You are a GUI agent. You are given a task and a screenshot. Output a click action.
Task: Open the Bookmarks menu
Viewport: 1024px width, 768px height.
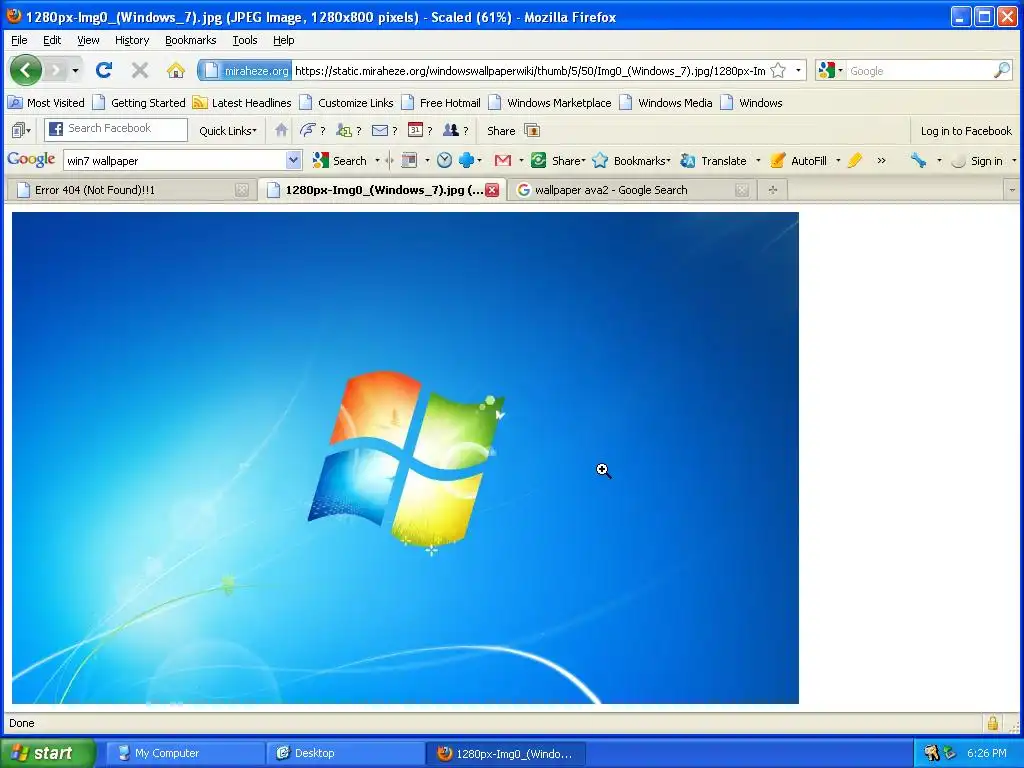(190, 40)
